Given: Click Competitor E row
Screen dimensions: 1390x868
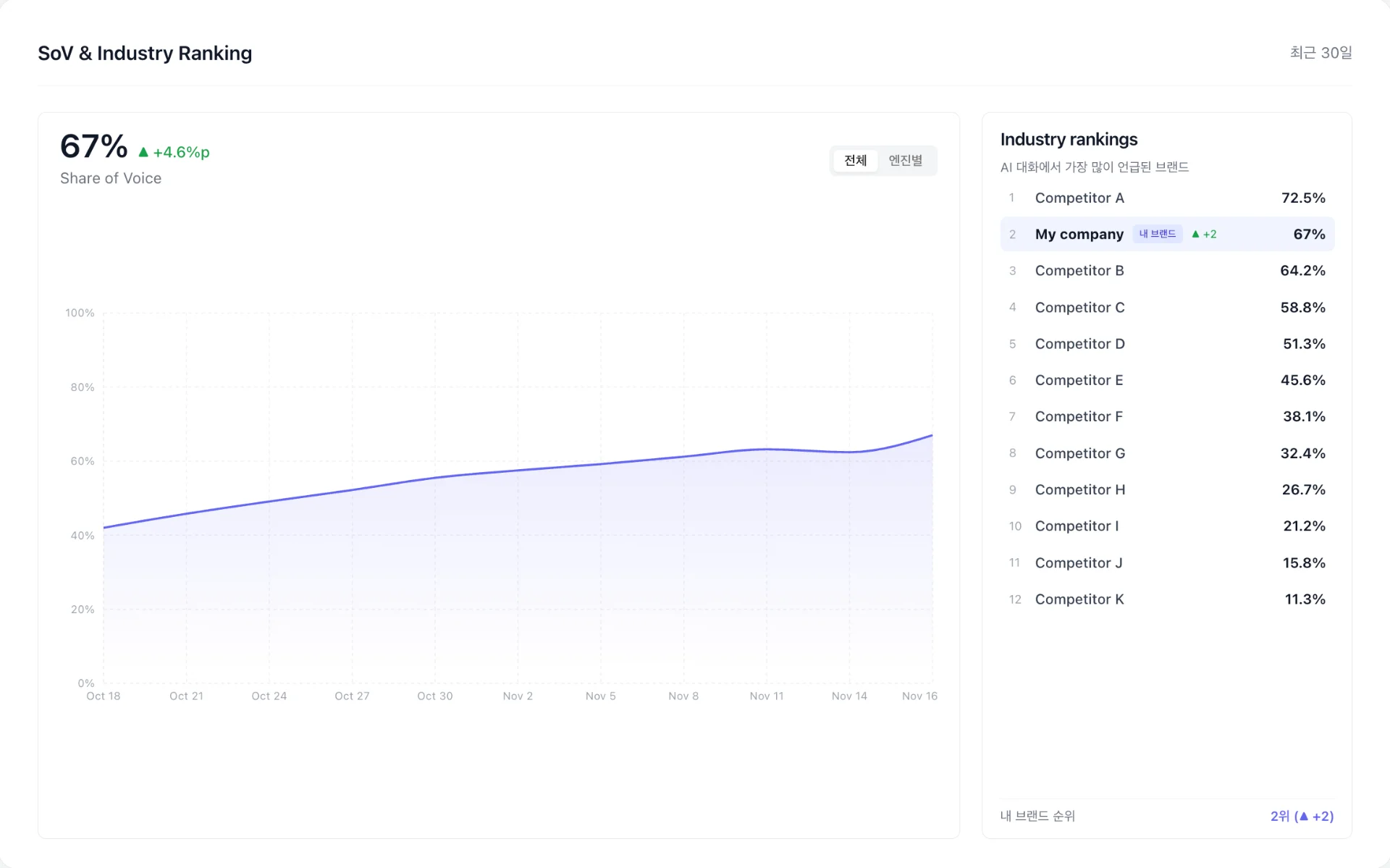Looking at the screenshot, I should click(x=1079, y=380).
